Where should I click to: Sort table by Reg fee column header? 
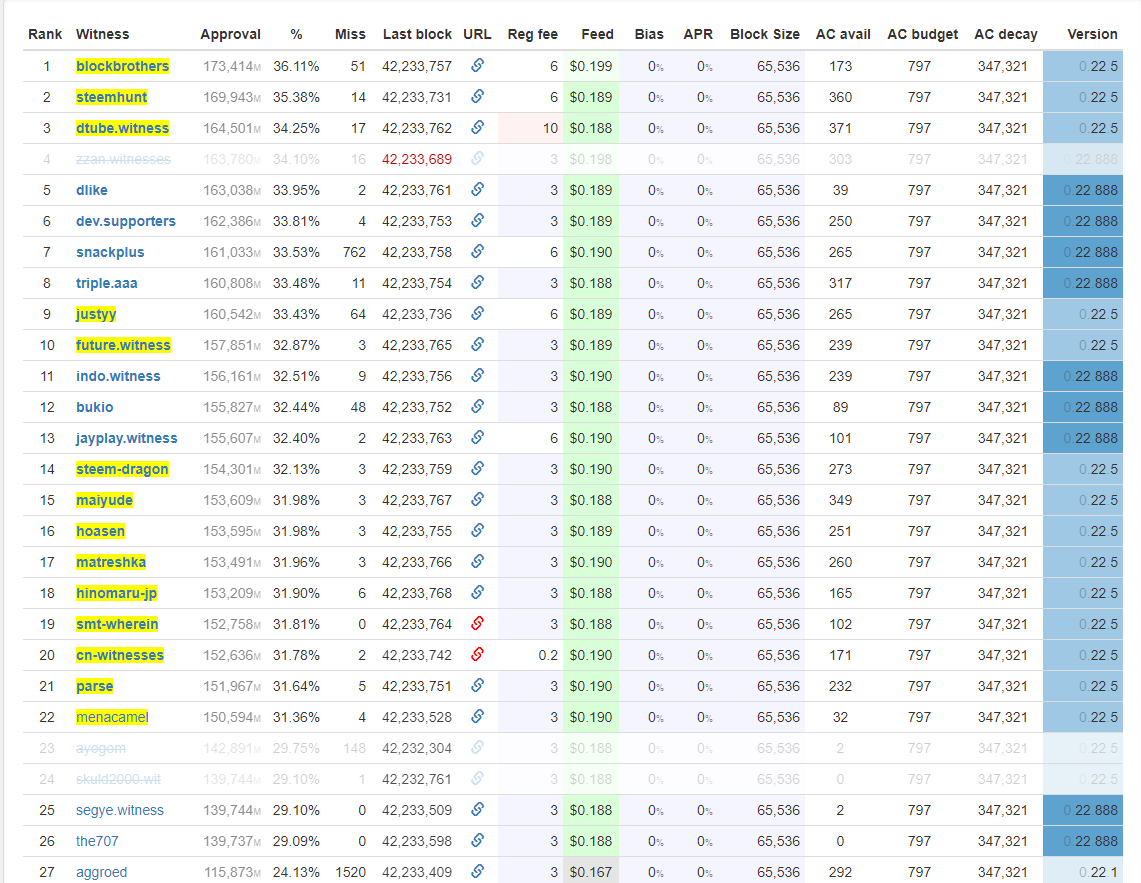coord(533,34)
